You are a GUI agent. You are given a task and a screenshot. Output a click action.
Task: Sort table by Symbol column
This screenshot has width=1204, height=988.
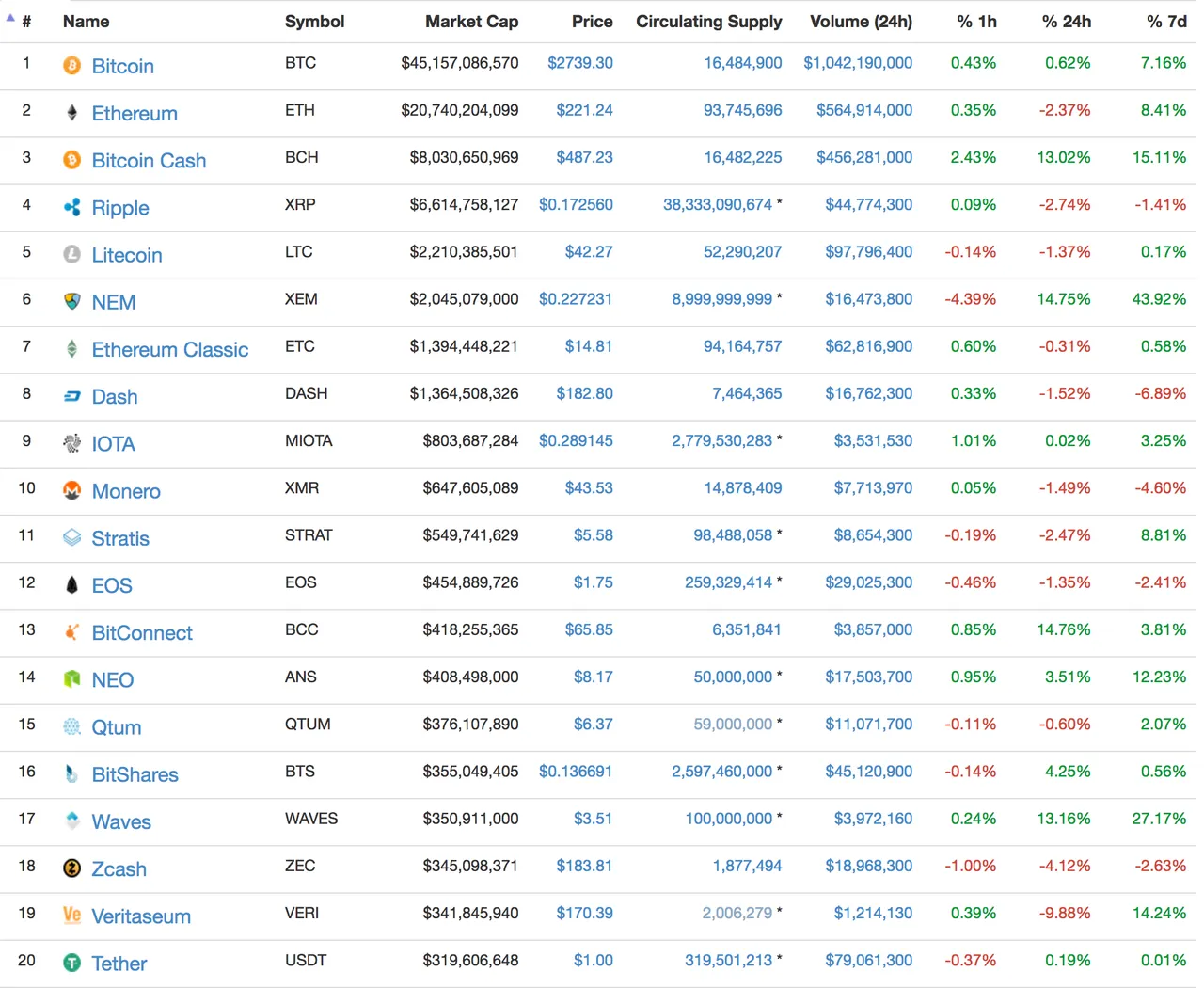pos(314,22)
